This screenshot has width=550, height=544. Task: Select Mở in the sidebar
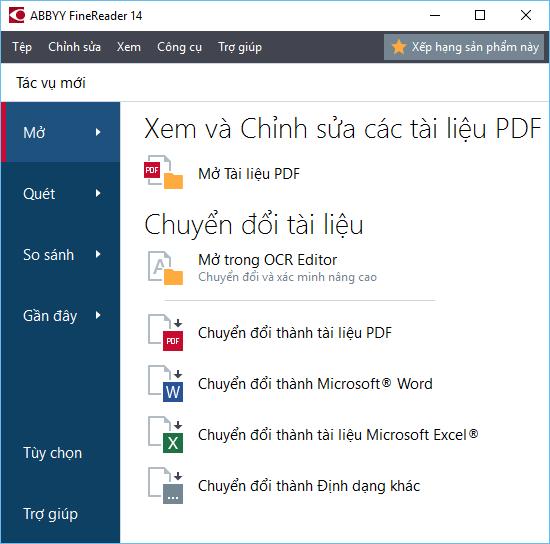tap(61, 132)
